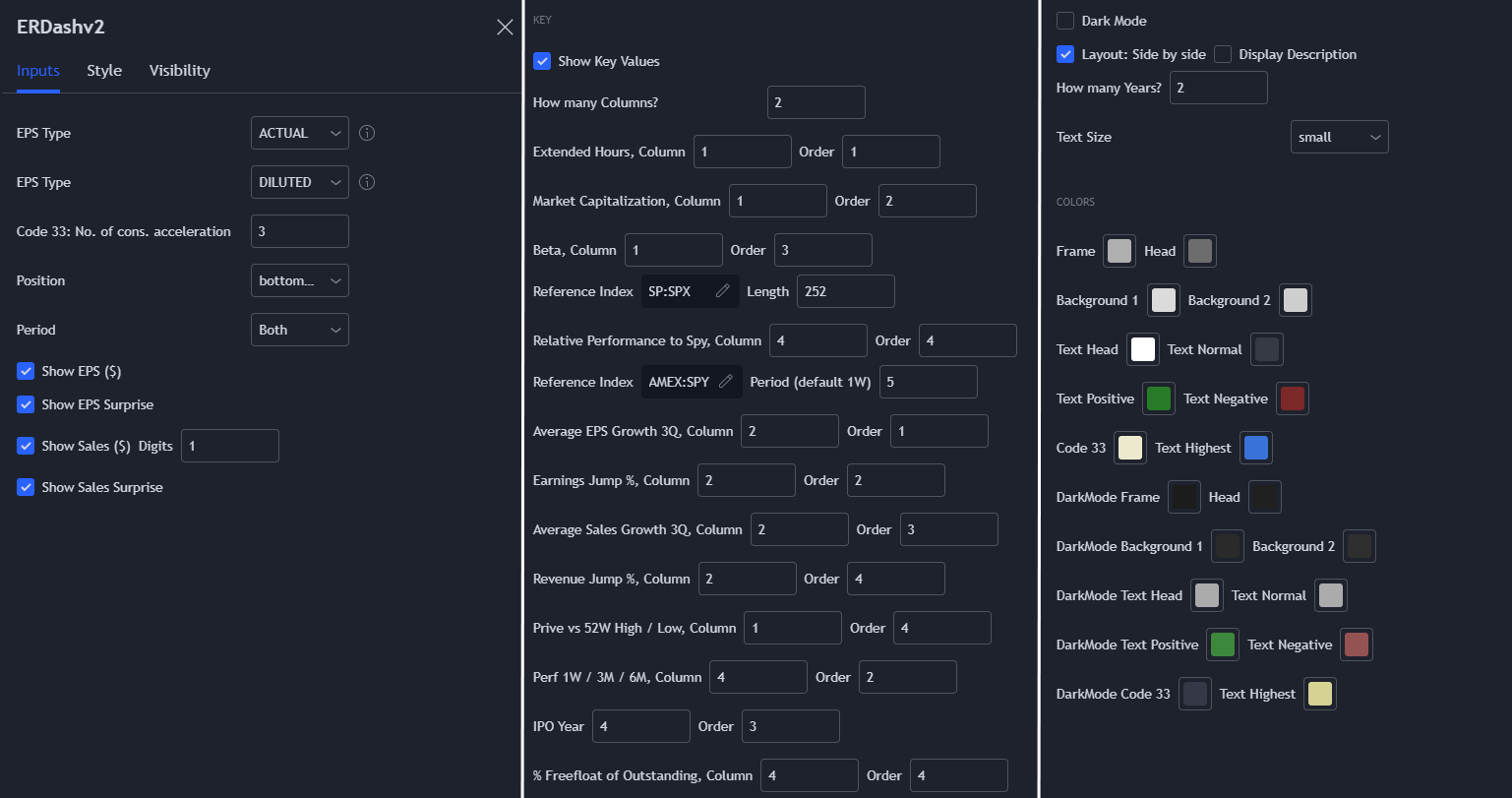Click the IPO Year Order field
Viewport: 1512px width, 798px height.
pyautogui.click(x=791, y=726)
